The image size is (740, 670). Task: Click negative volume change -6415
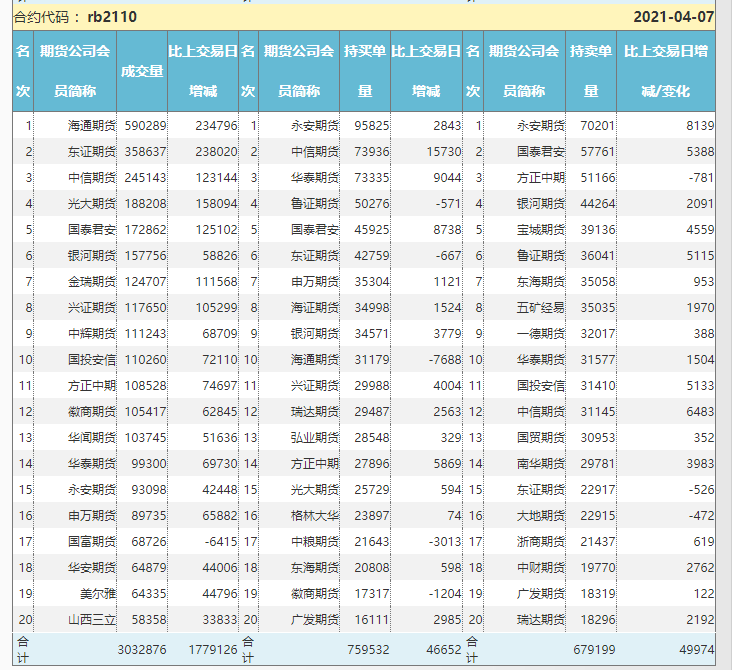(221, 541)
